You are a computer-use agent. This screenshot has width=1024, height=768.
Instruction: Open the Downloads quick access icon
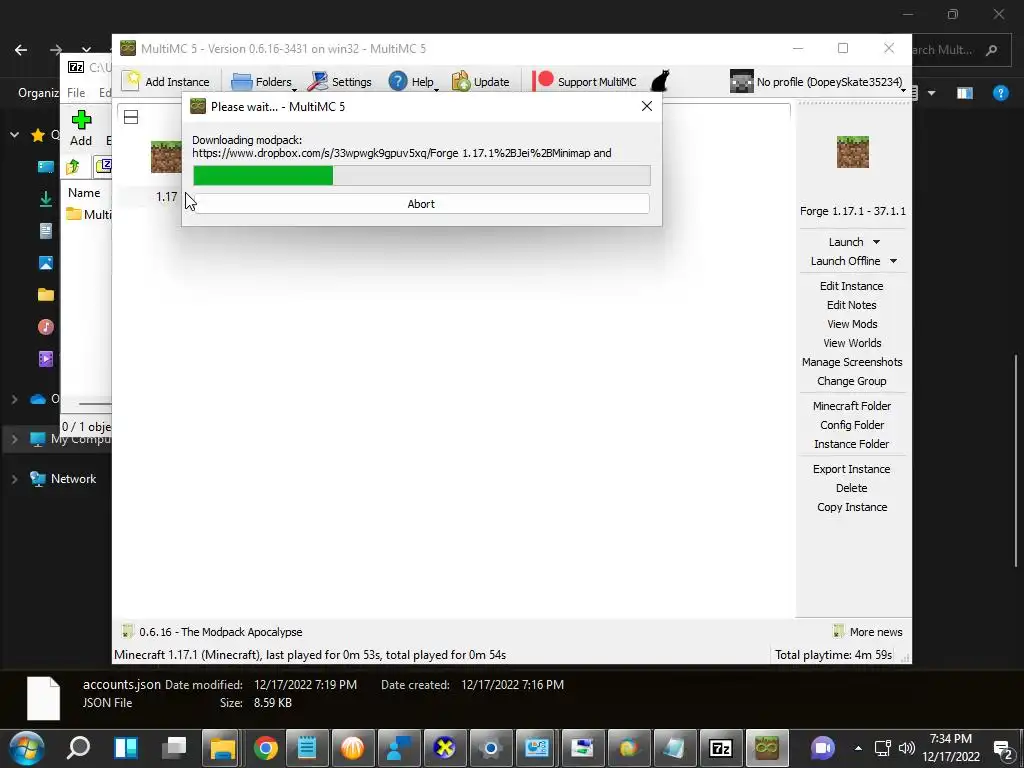[x=46, y=199]
